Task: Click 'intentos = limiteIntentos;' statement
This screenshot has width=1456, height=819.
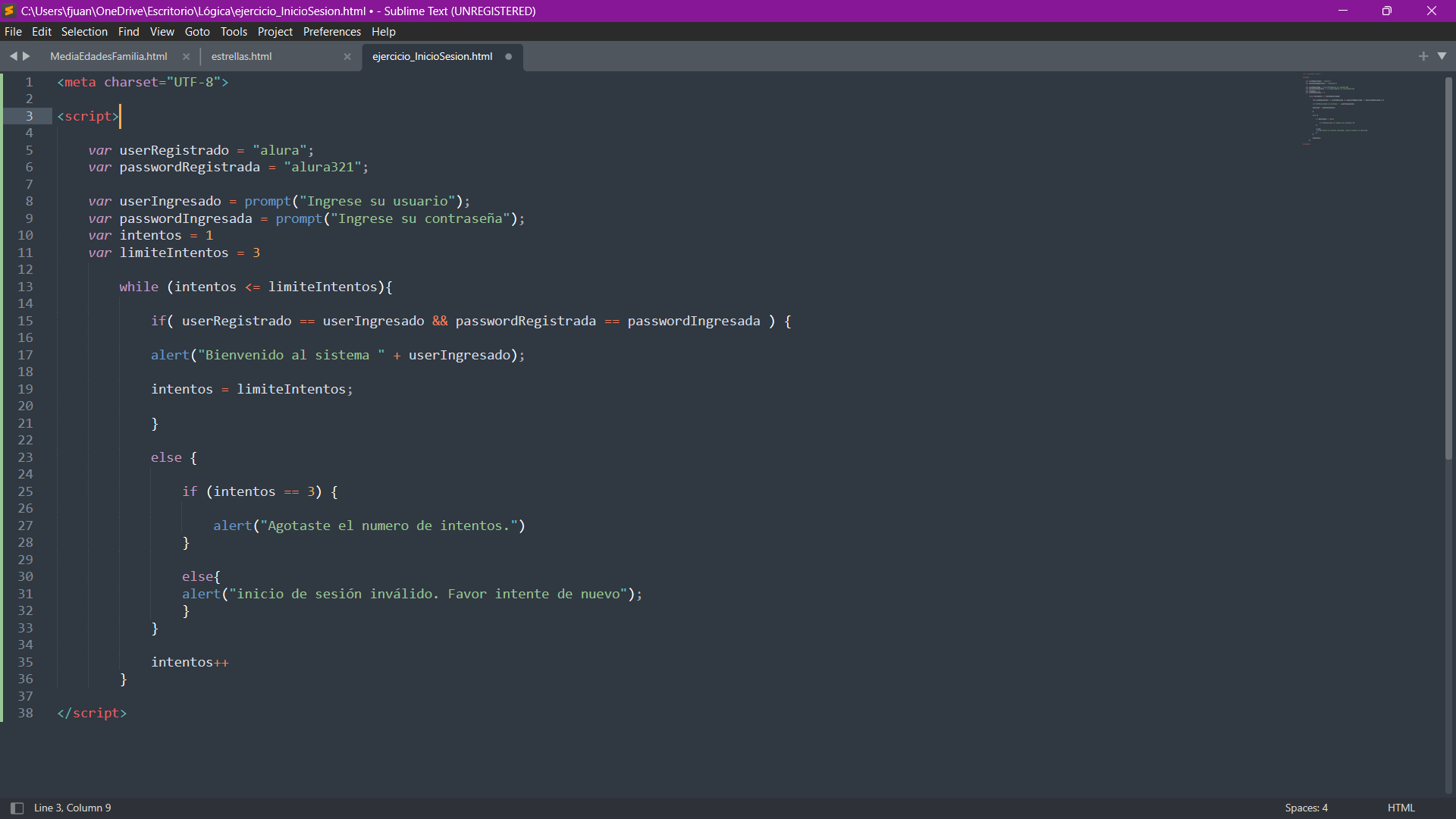Action: click(x=252, y=389)
